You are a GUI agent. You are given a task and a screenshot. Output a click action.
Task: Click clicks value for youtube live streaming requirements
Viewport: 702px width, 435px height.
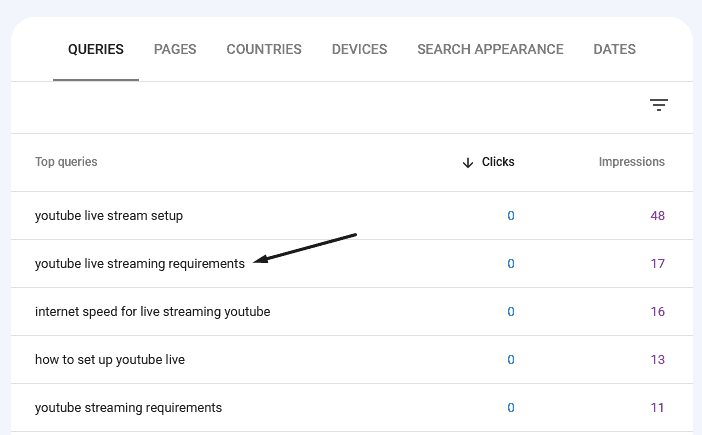pos(511,264)
